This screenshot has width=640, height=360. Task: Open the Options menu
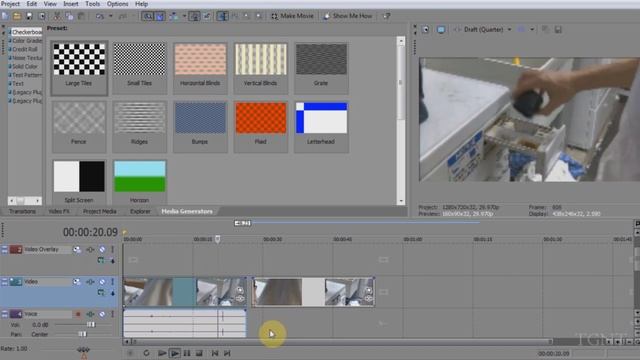click(x=117, y=4)
